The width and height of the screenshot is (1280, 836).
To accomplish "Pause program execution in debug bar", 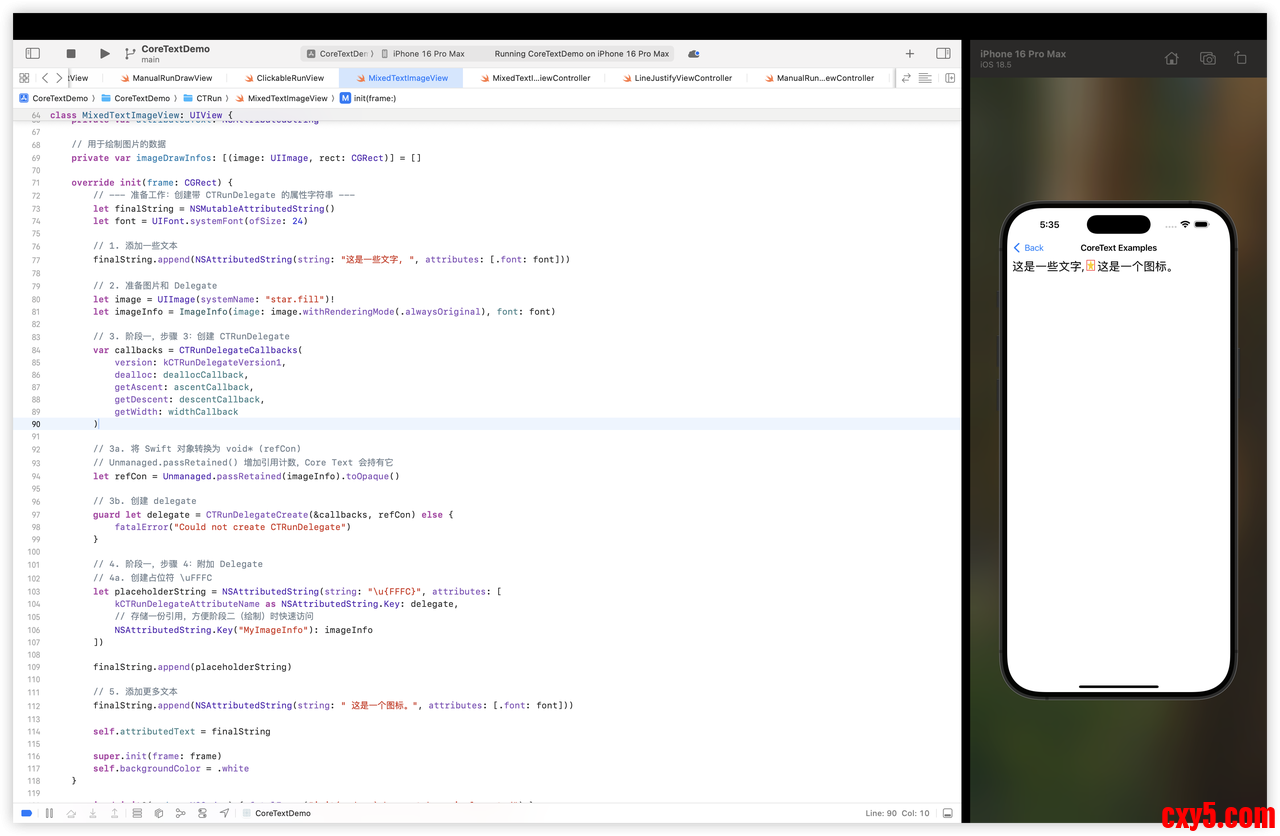I will (x=49, y=813).
